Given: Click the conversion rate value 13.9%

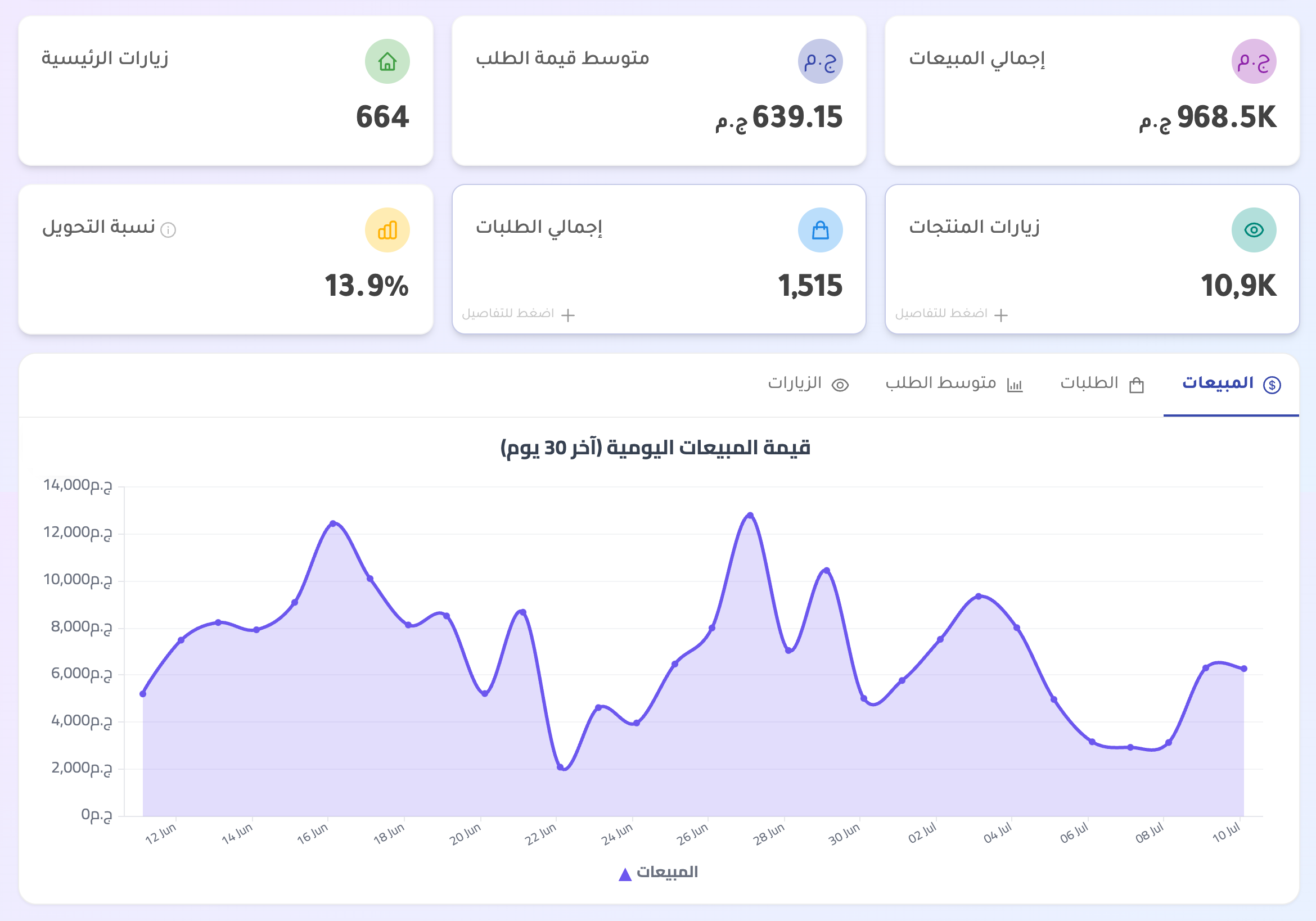Looking at the screenshot, I should click(367, 284).
